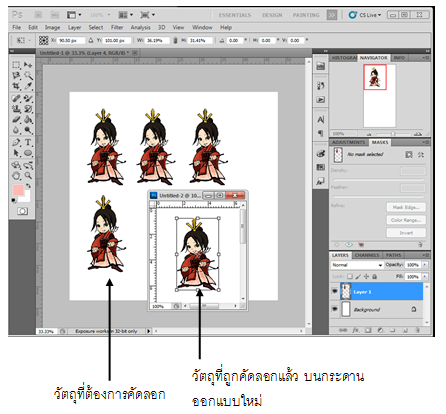Image resolution: width=446 pixels, height=414 pixels.
Task: Expand more workspaces double-arrow button
Action: 332,15
